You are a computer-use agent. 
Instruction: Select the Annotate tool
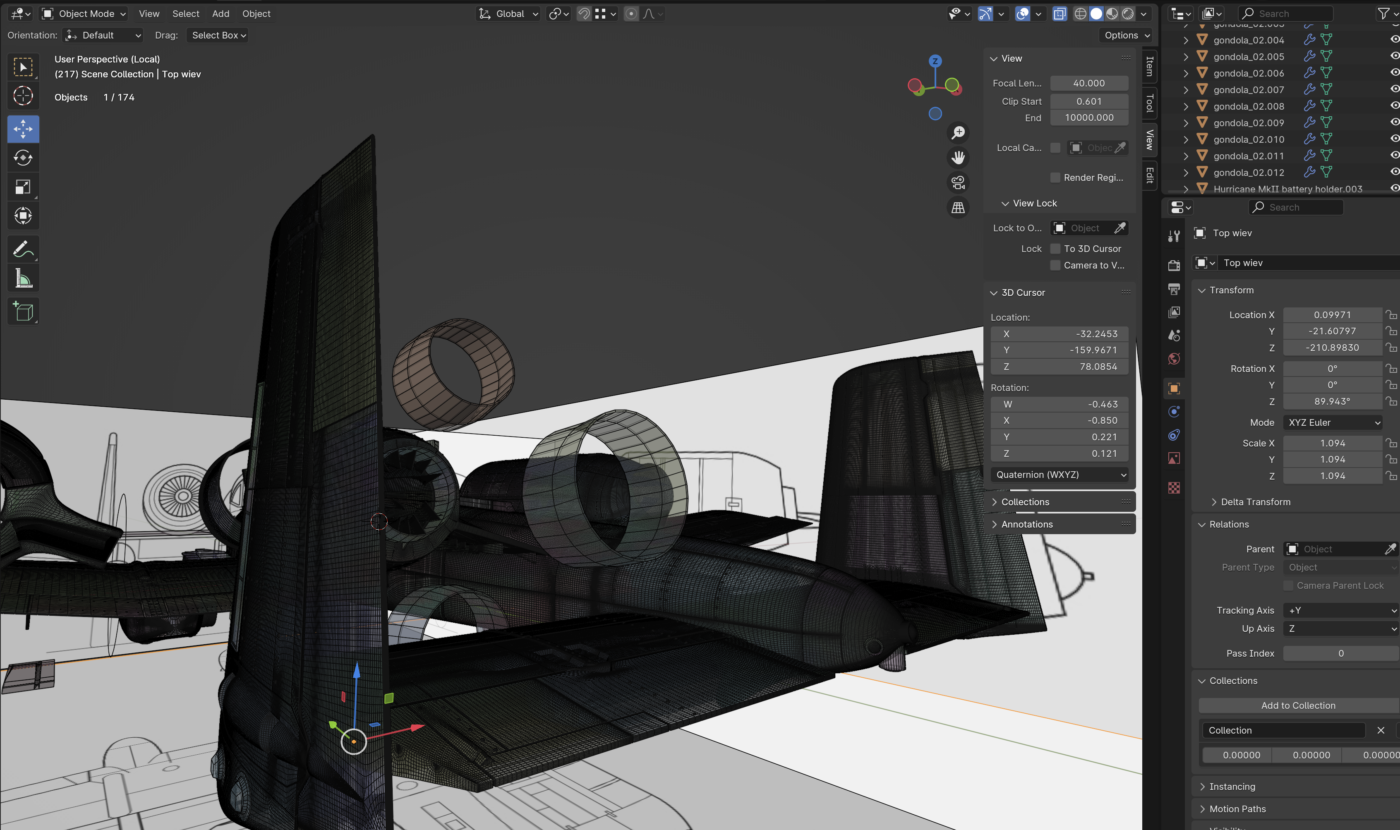pos(22,249)
